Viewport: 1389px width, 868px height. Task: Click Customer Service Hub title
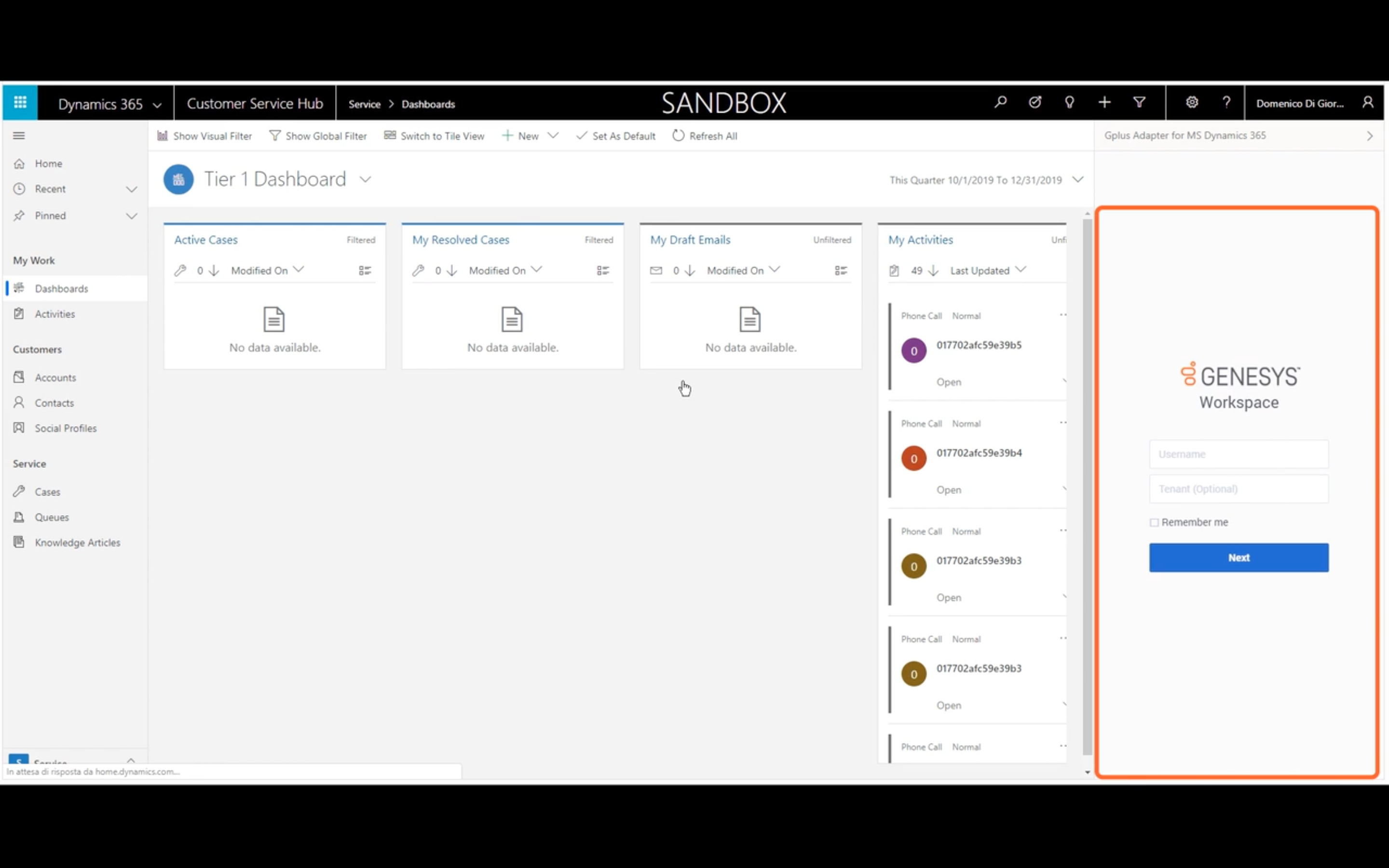(x=255, y=103)
